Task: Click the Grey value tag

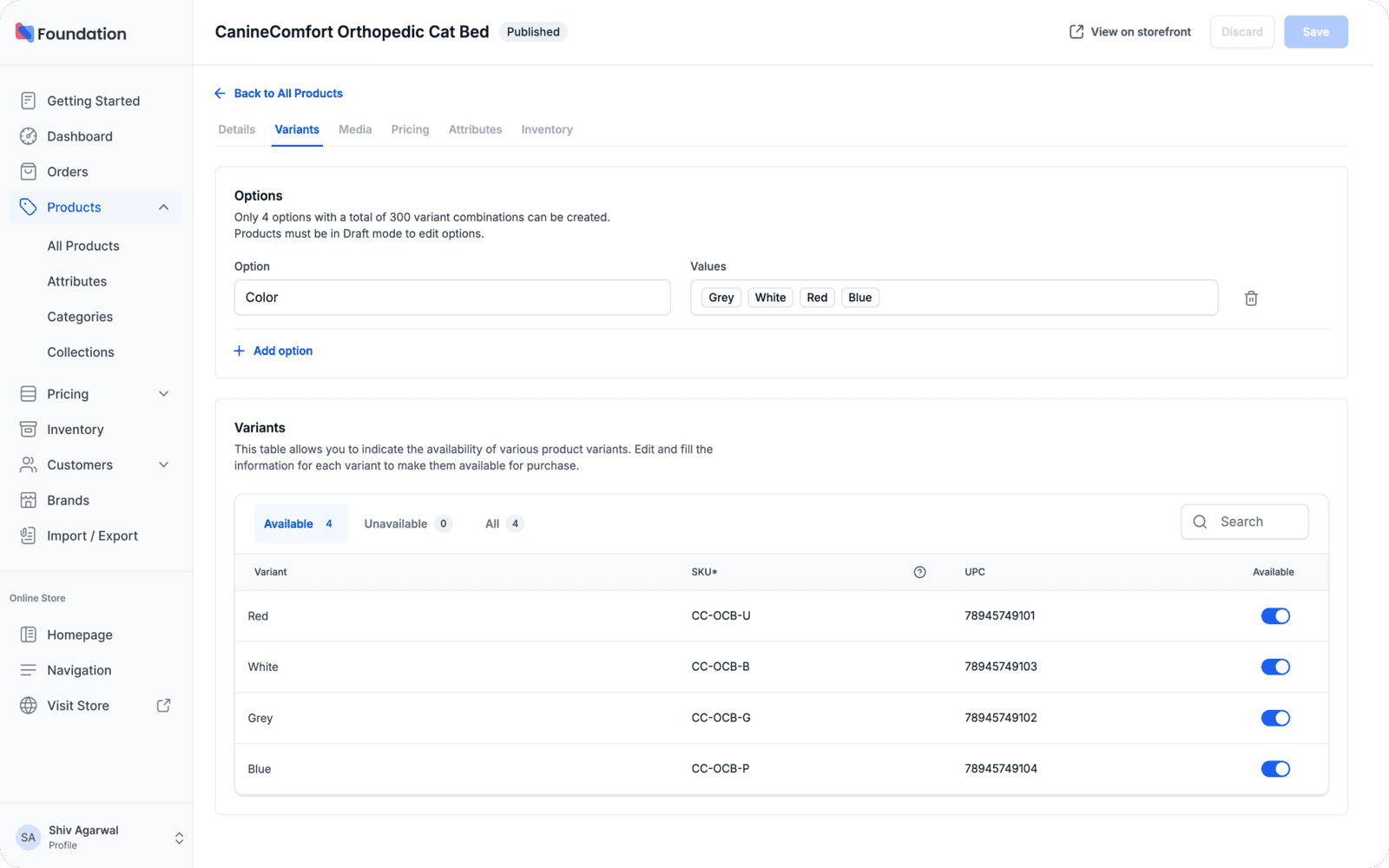Action: click(x=721, y=298)
